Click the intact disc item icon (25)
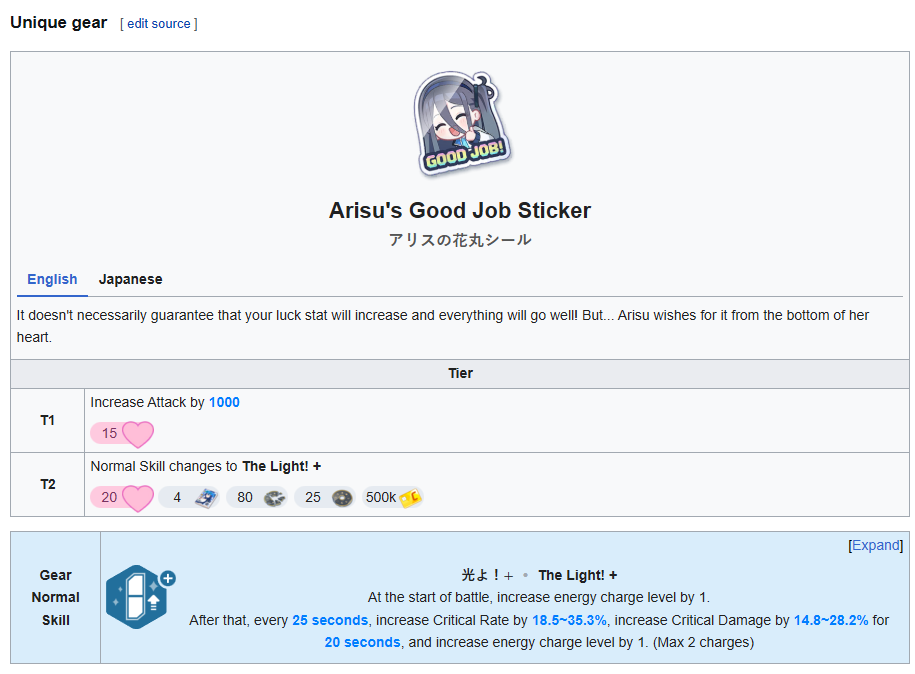The image size is (915, 674). click(342, 498)
